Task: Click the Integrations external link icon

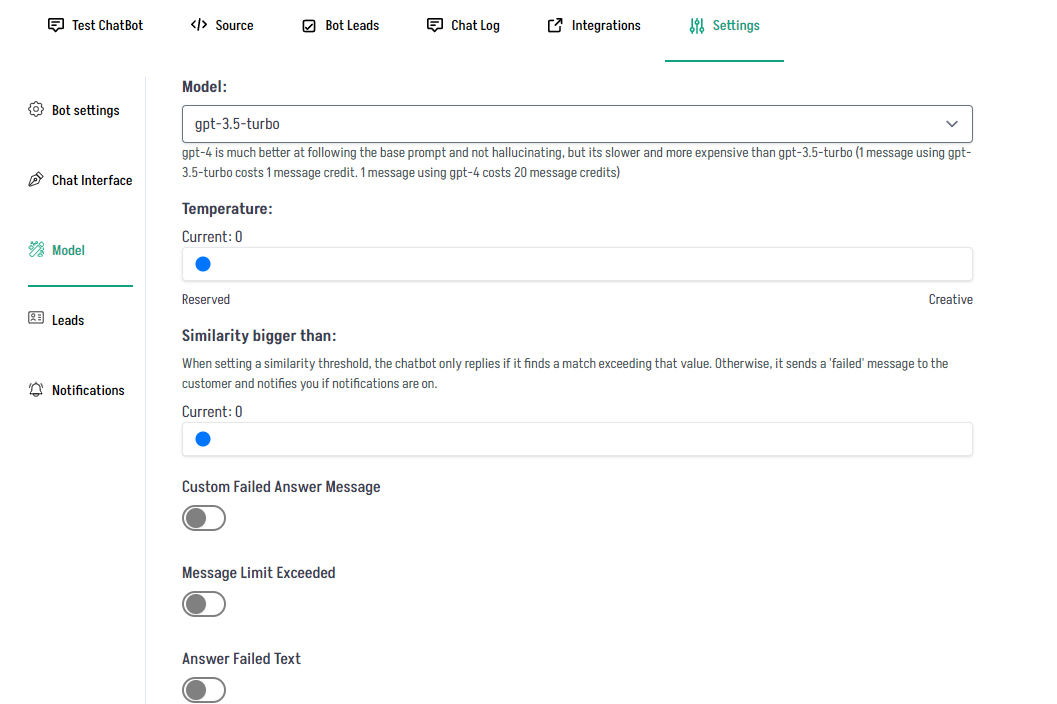Action: point(555,25)
